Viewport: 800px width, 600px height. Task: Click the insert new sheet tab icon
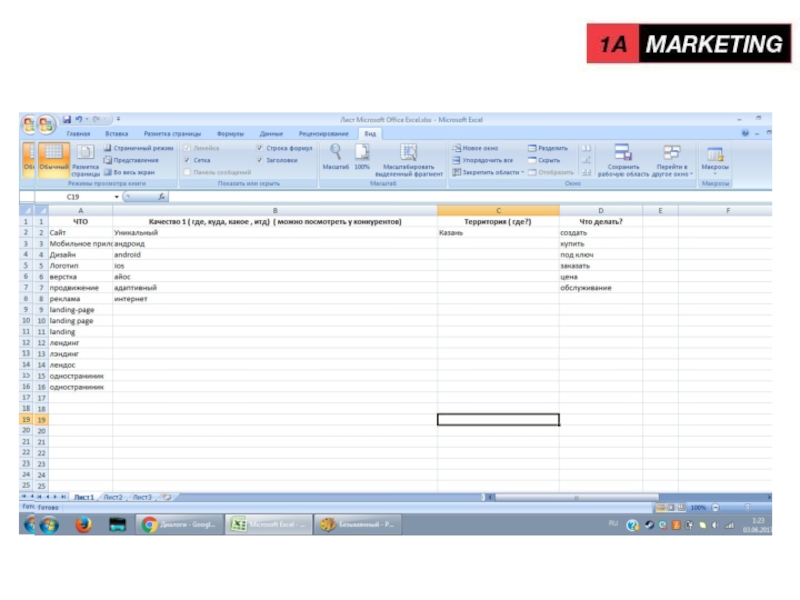[x=167, y=497]
